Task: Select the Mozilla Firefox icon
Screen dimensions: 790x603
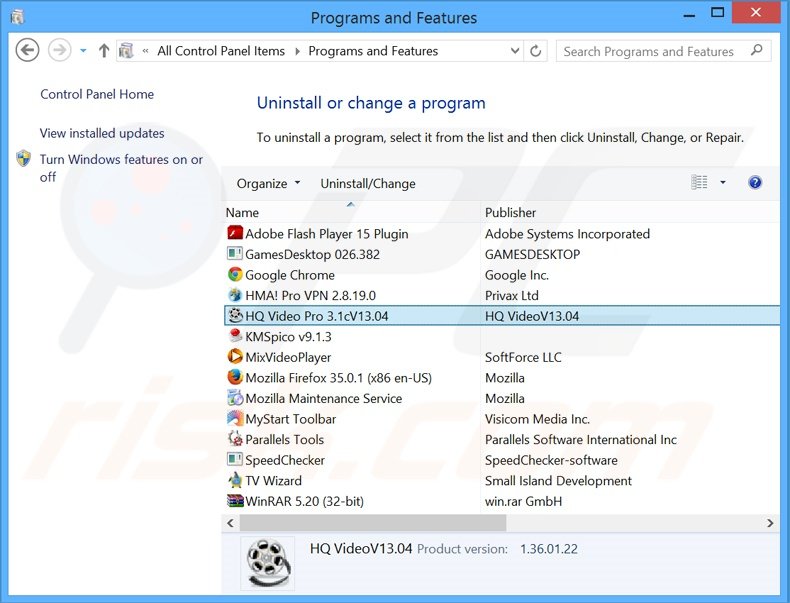Action: [x=235, y=377]
